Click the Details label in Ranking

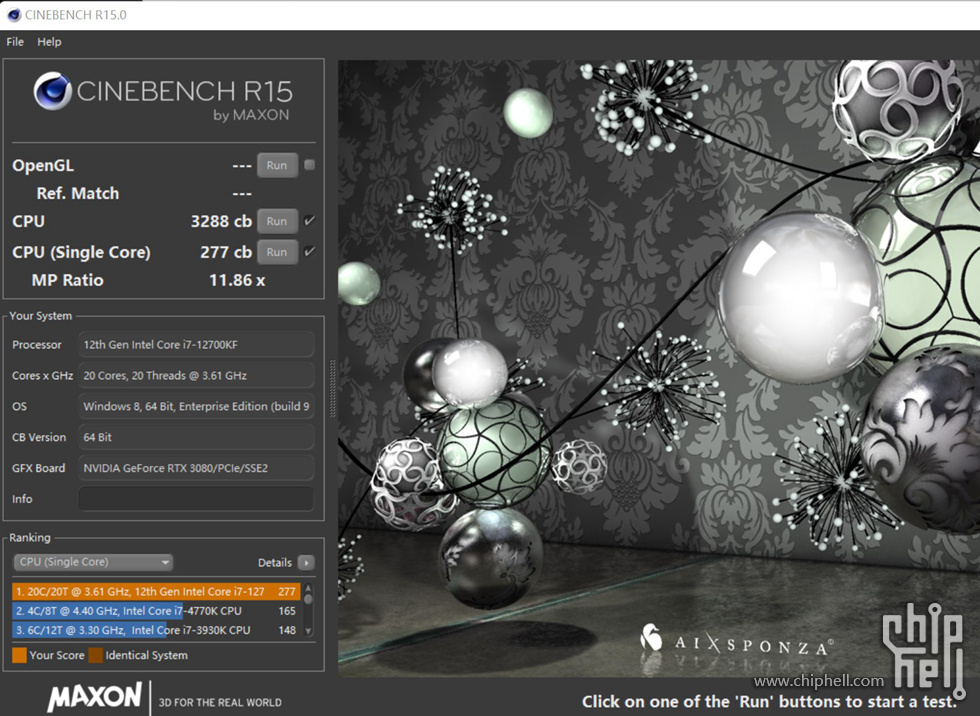click(274, 562)
